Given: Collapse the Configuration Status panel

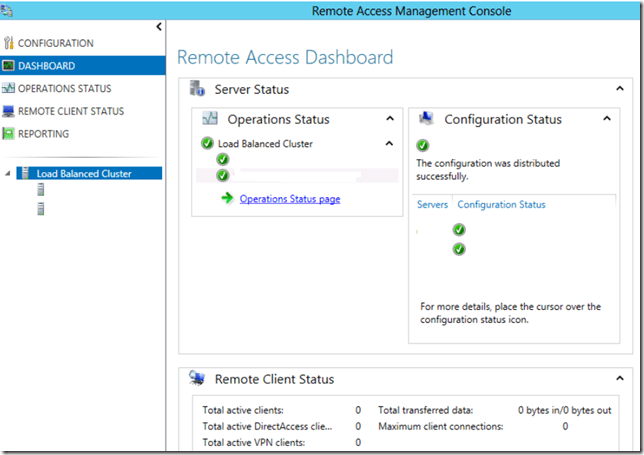Looking at the screenshot, I should (605, 119).
